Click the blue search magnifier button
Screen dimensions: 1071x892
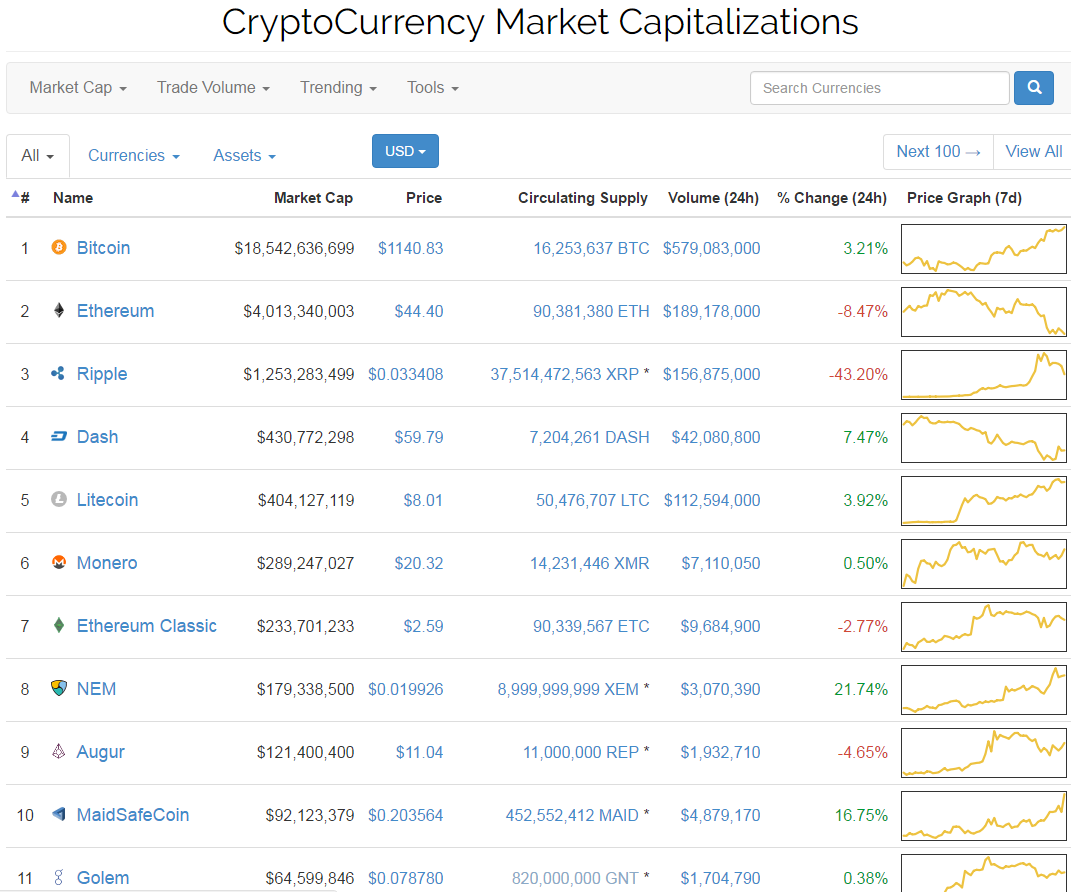point(1033,87)
